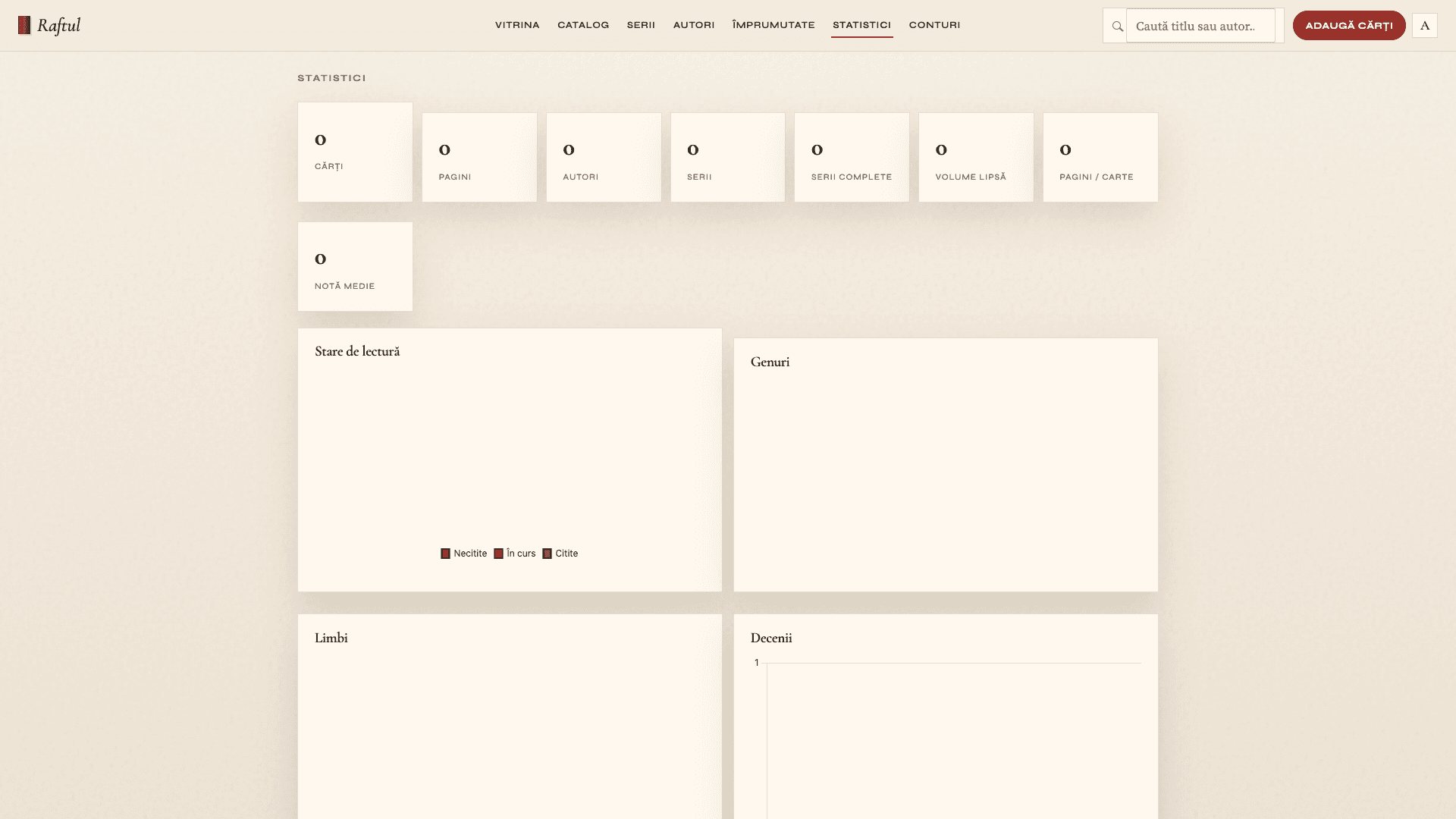Click the Pagini / carte stat card
This screenshot has height=819, width=1456.
point(1100,157)
